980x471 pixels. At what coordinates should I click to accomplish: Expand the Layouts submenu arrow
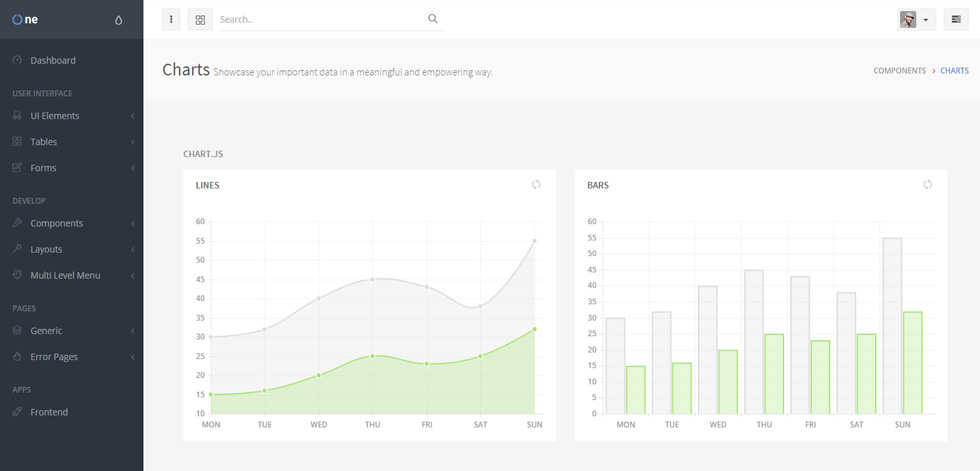coord(132,250)
